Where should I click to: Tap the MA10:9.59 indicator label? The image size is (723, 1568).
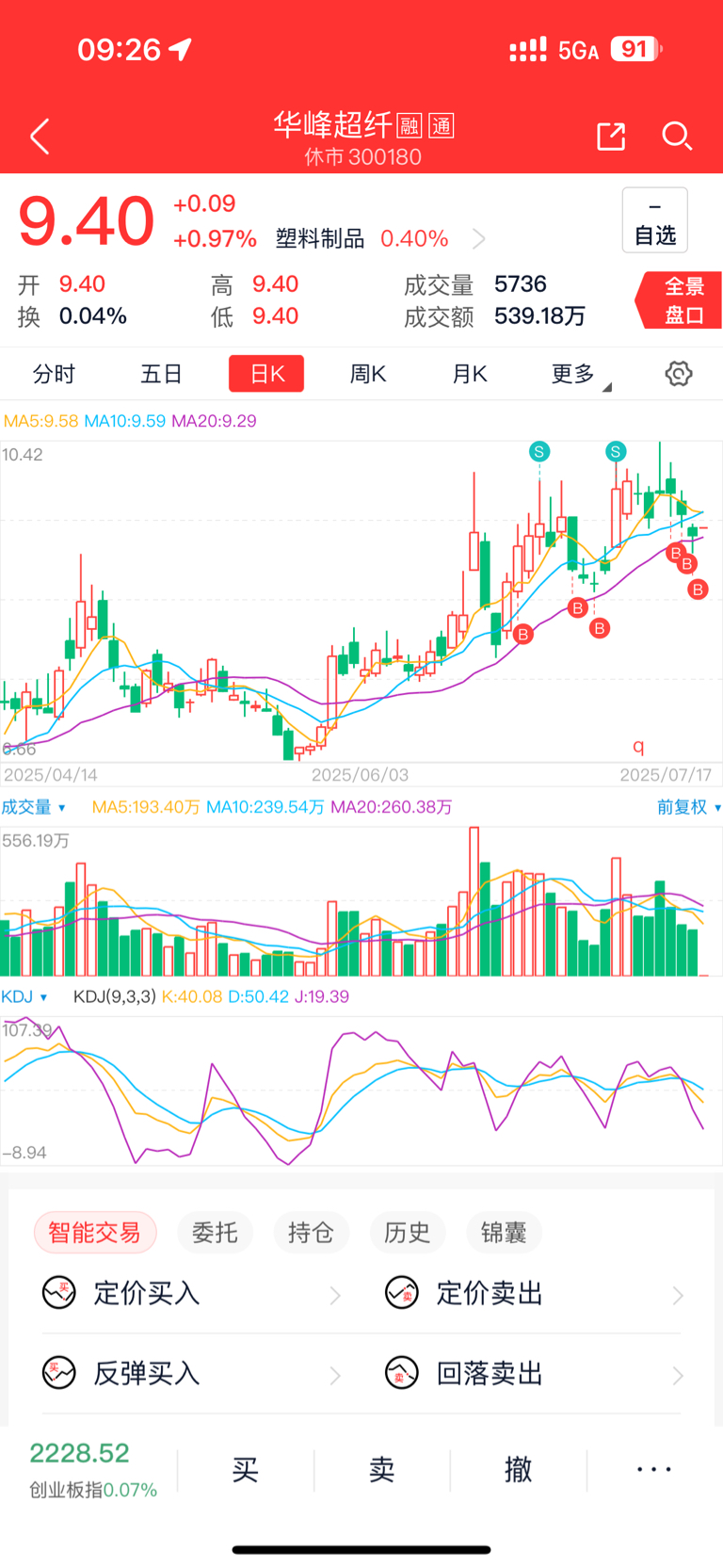tap(125, 421)
